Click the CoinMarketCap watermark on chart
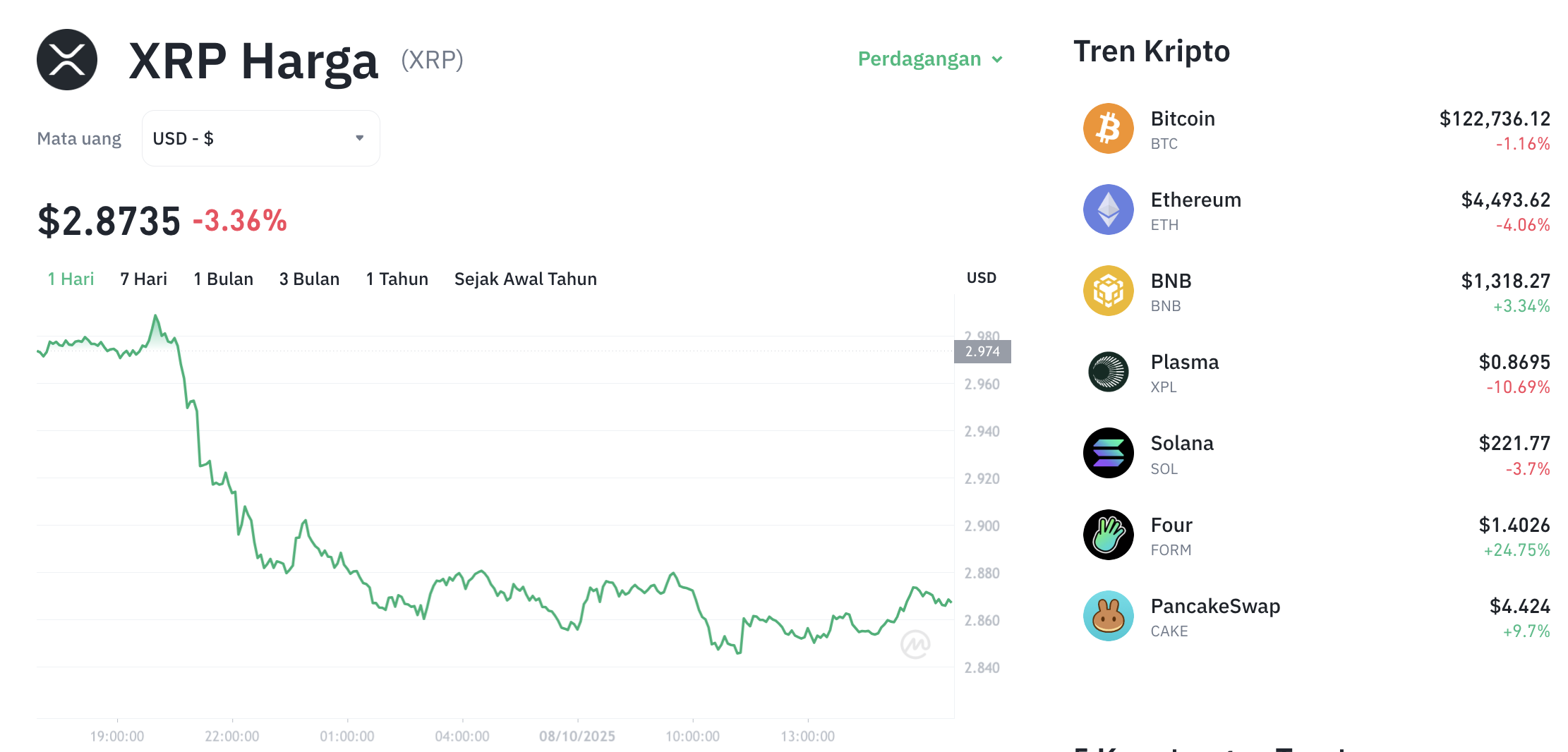The image size is (1568, 752). [x=915, y=644]
